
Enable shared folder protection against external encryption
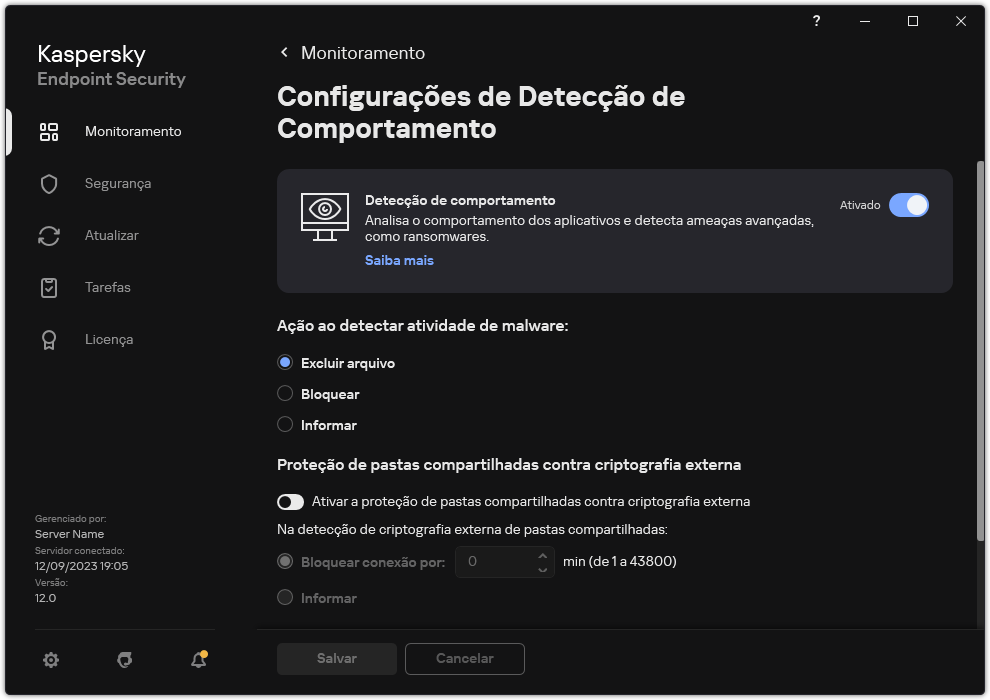[291, 501]
